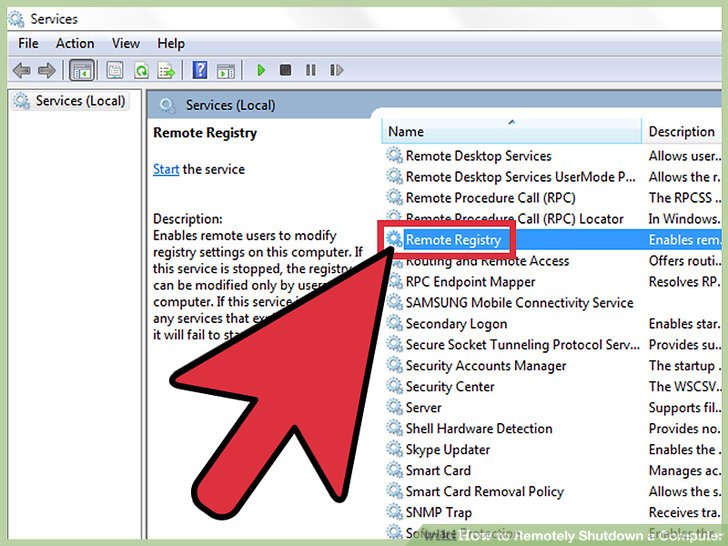This screenshot has width=728, height=546.
Task: Click gear icon beside Skype Updater
Action: click(x=394, y=449)
